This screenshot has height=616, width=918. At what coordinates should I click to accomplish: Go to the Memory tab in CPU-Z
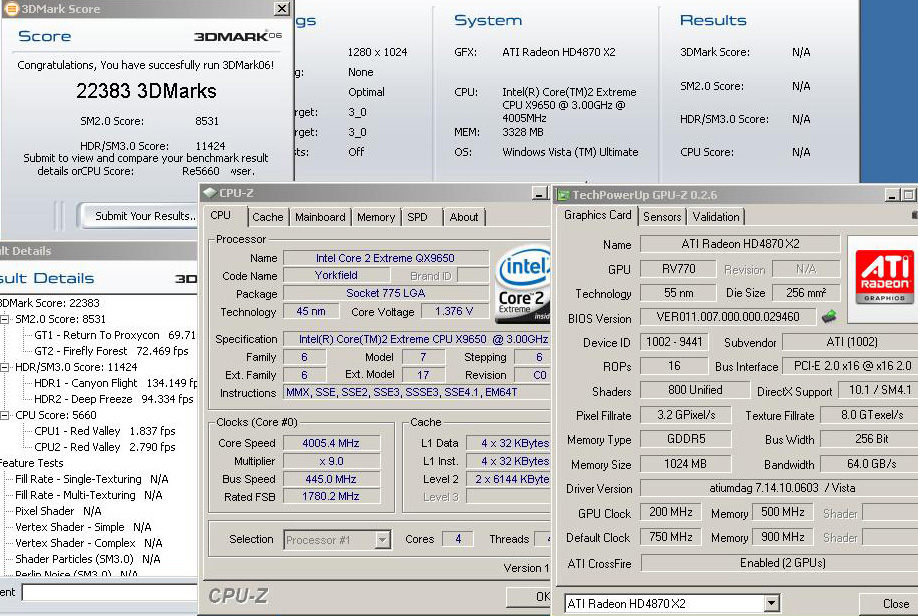pyautogui.click(x=376, y=217)
